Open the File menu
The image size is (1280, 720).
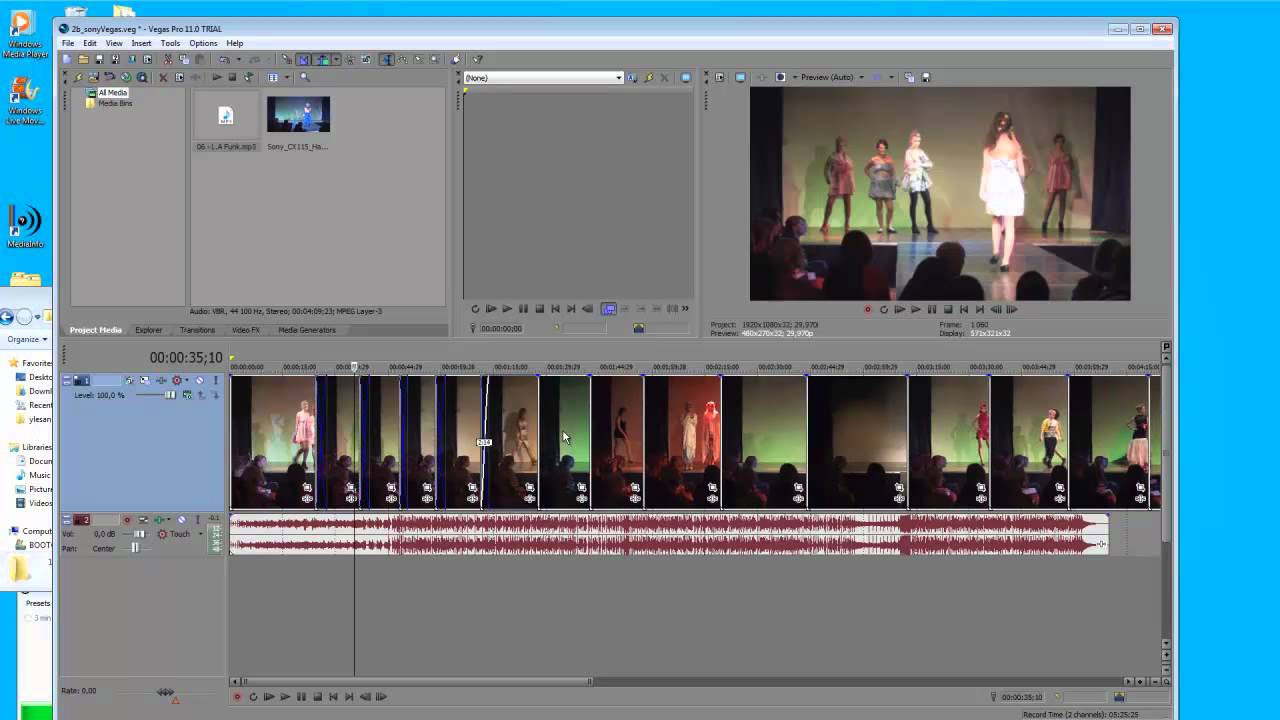pos(68,43)
